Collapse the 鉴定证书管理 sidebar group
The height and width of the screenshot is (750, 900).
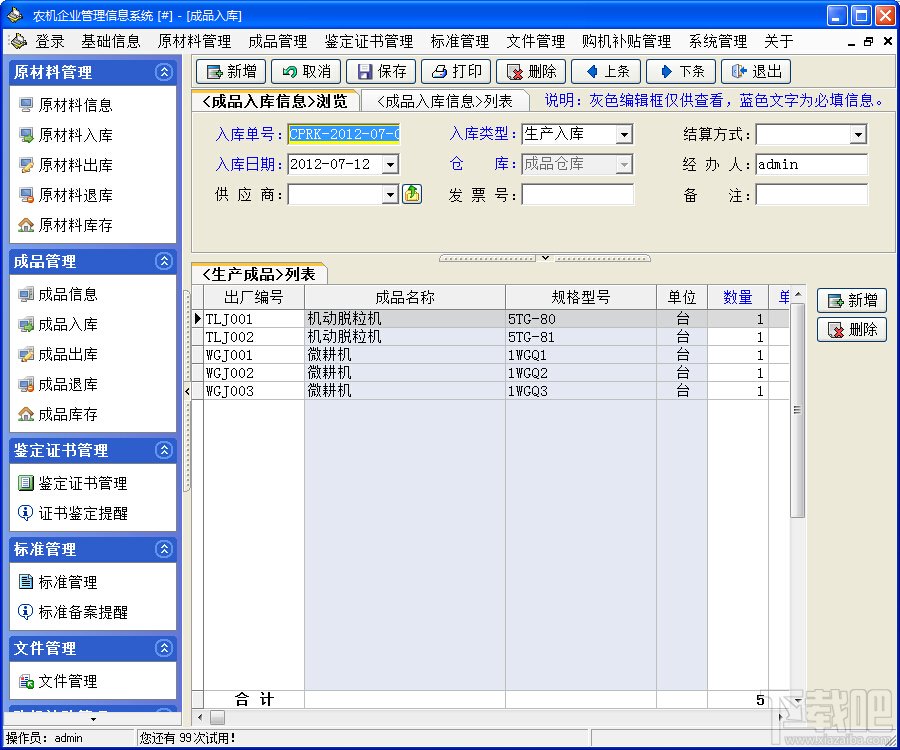point(164,450)
